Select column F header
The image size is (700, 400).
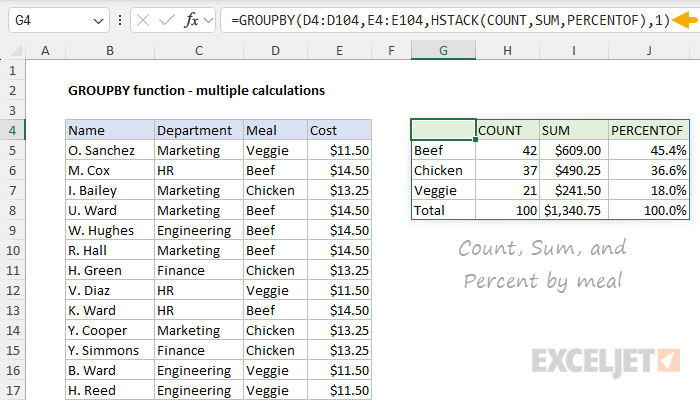click(391, 51)
